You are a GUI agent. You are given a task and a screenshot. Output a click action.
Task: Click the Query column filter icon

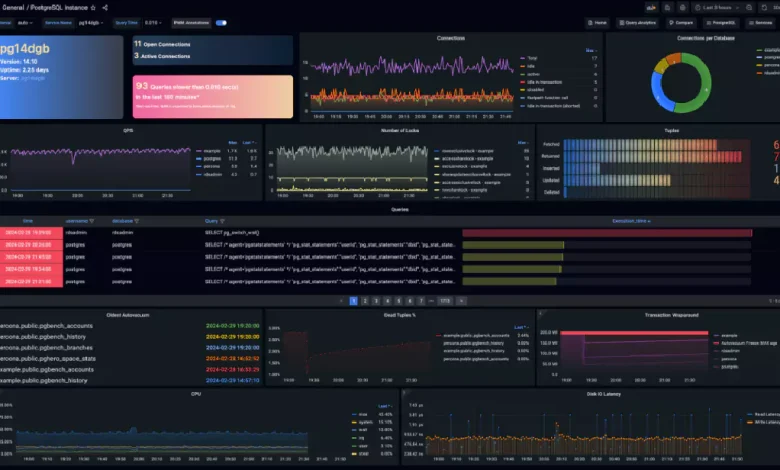coord(222,221)
